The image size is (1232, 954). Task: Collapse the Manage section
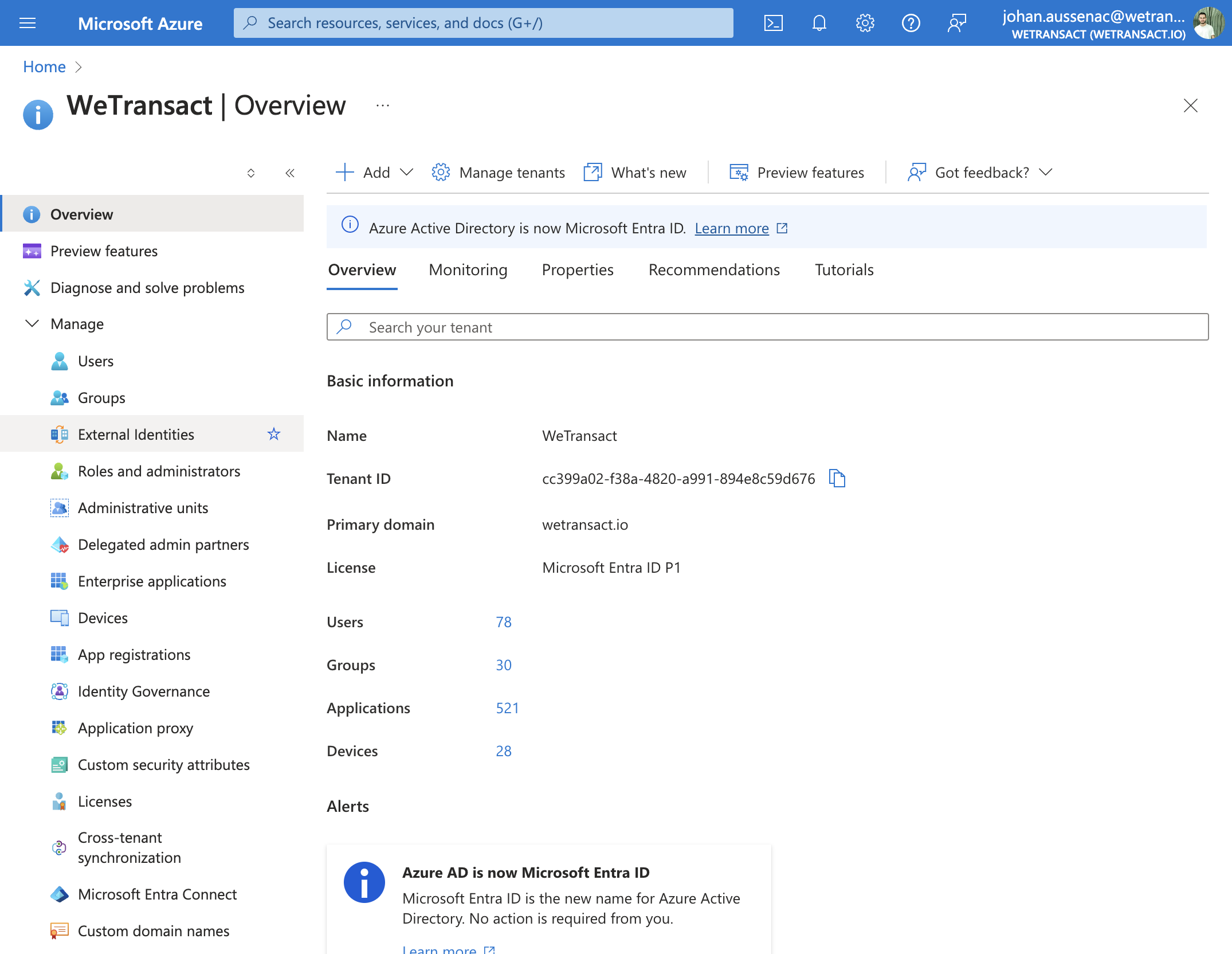click(x=32, y=324)
